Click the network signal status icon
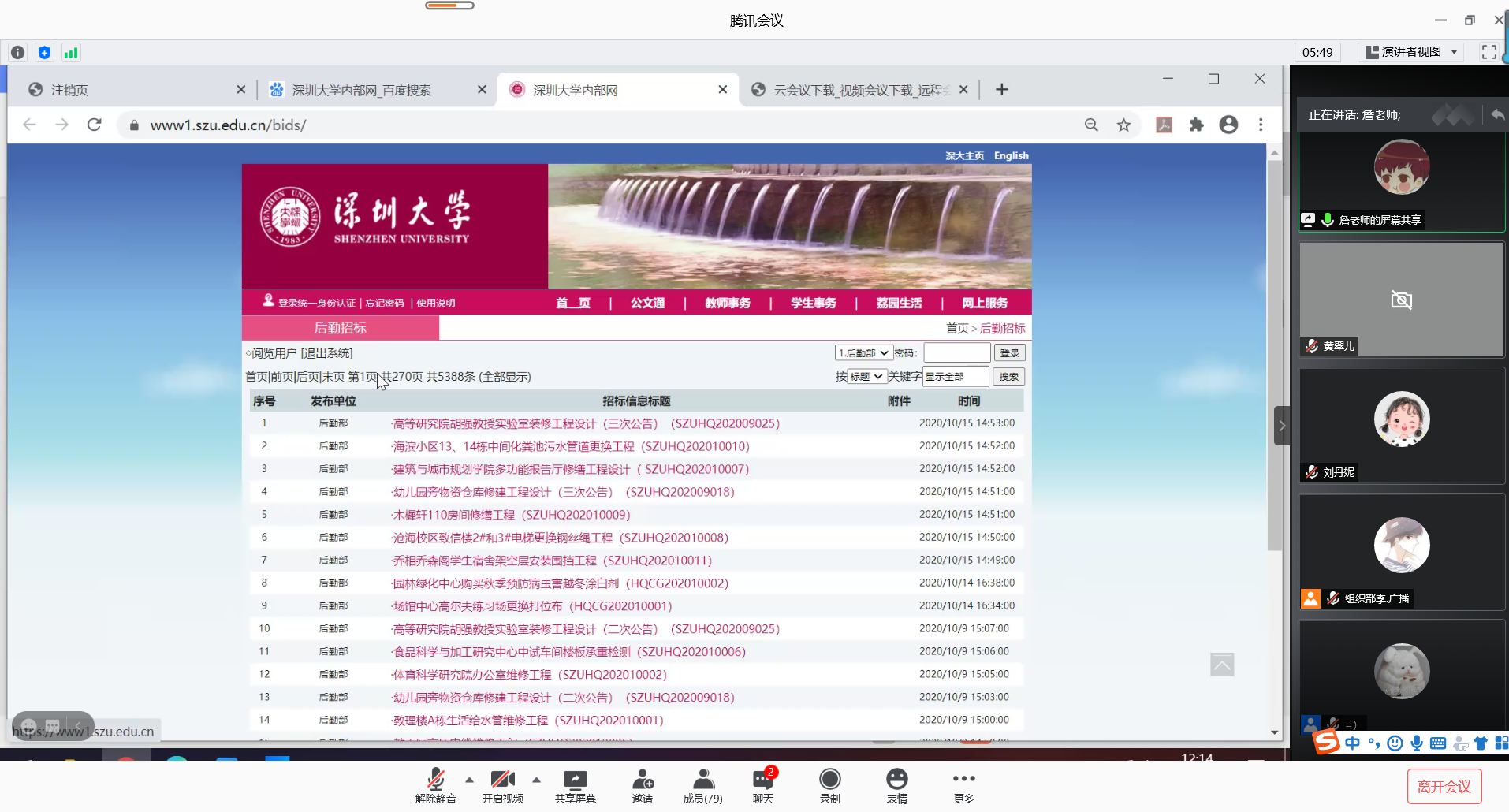Screen dimensions: 1509x812 (71, 53)
